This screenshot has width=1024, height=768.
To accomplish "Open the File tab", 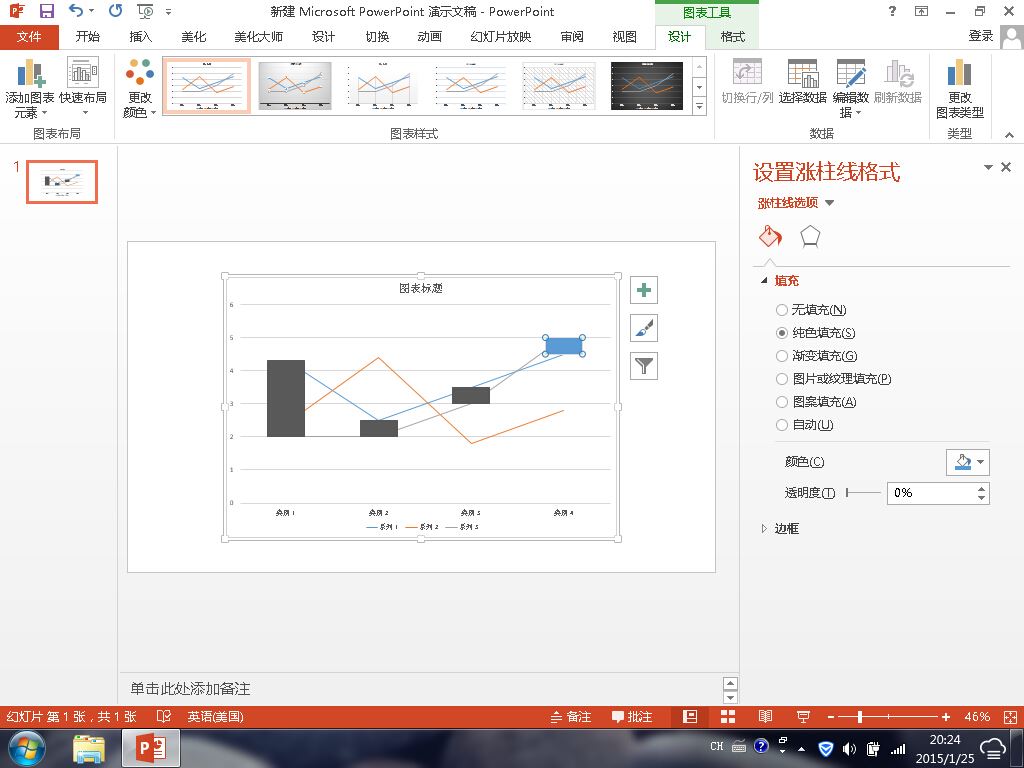I will (29, 37).
